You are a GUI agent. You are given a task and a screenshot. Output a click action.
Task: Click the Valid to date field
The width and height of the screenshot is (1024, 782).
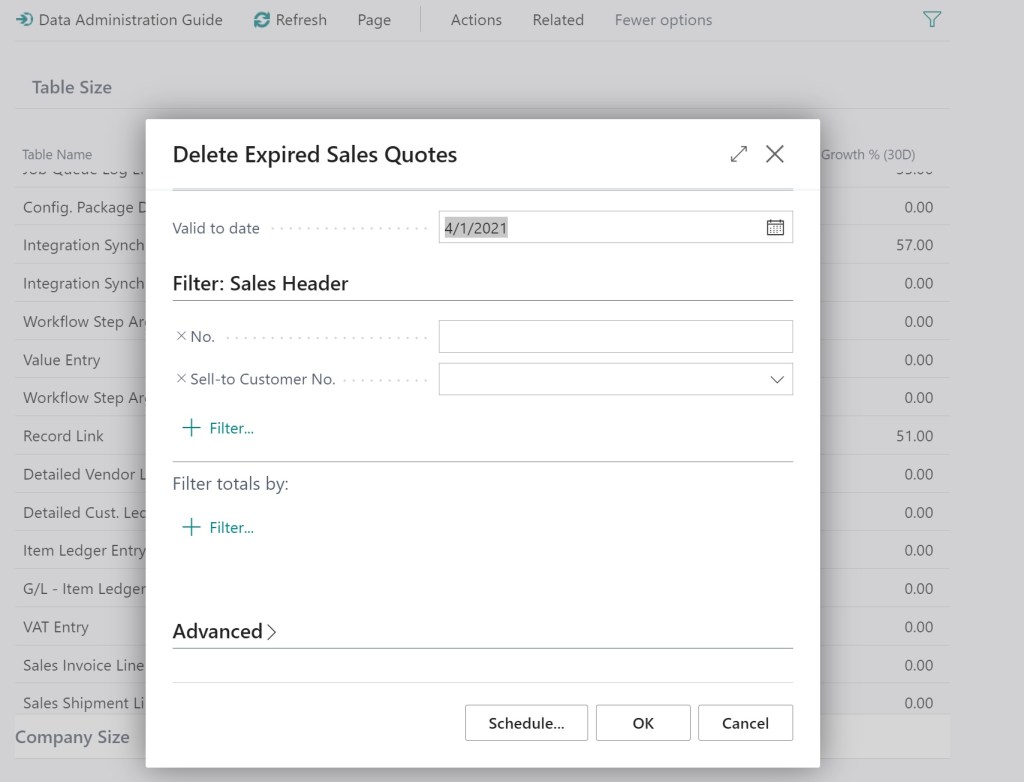[600, 228]
